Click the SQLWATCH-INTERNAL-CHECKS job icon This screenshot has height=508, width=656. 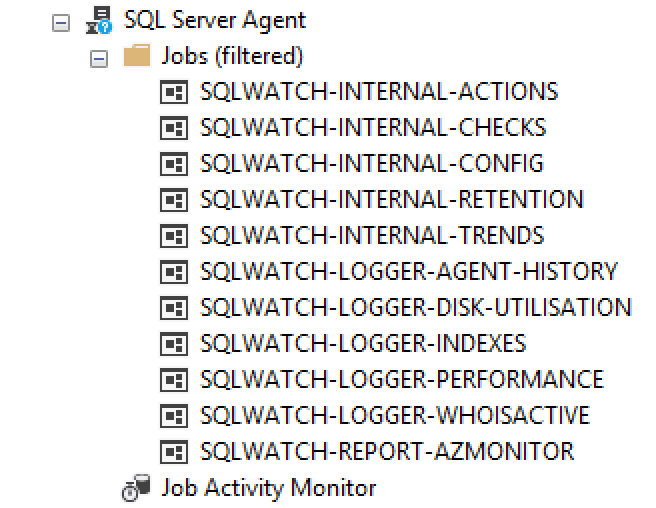click(174, 128)
